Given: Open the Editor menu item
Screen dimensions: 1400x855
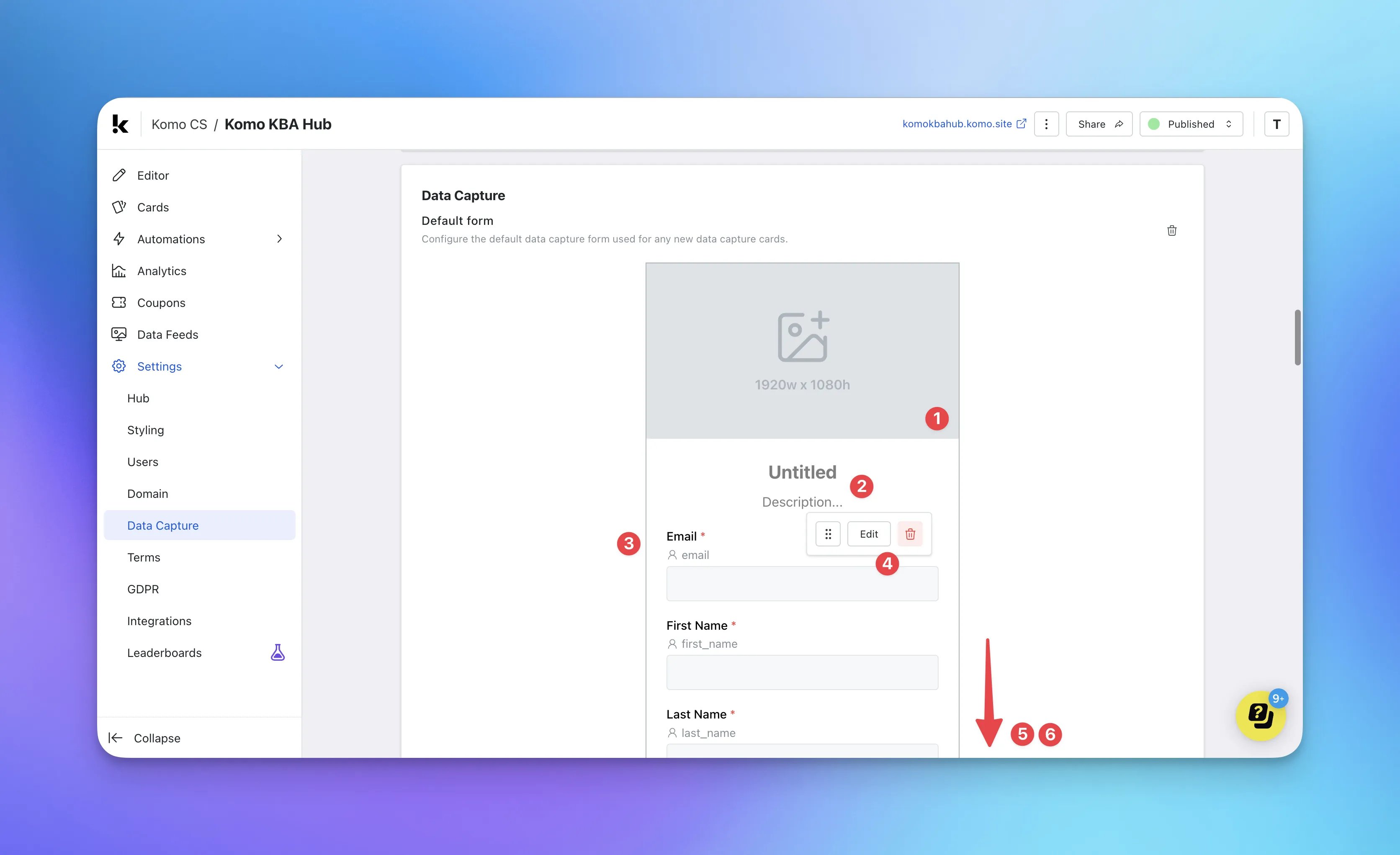Looking at the screenshot, I should click(199, 175).
